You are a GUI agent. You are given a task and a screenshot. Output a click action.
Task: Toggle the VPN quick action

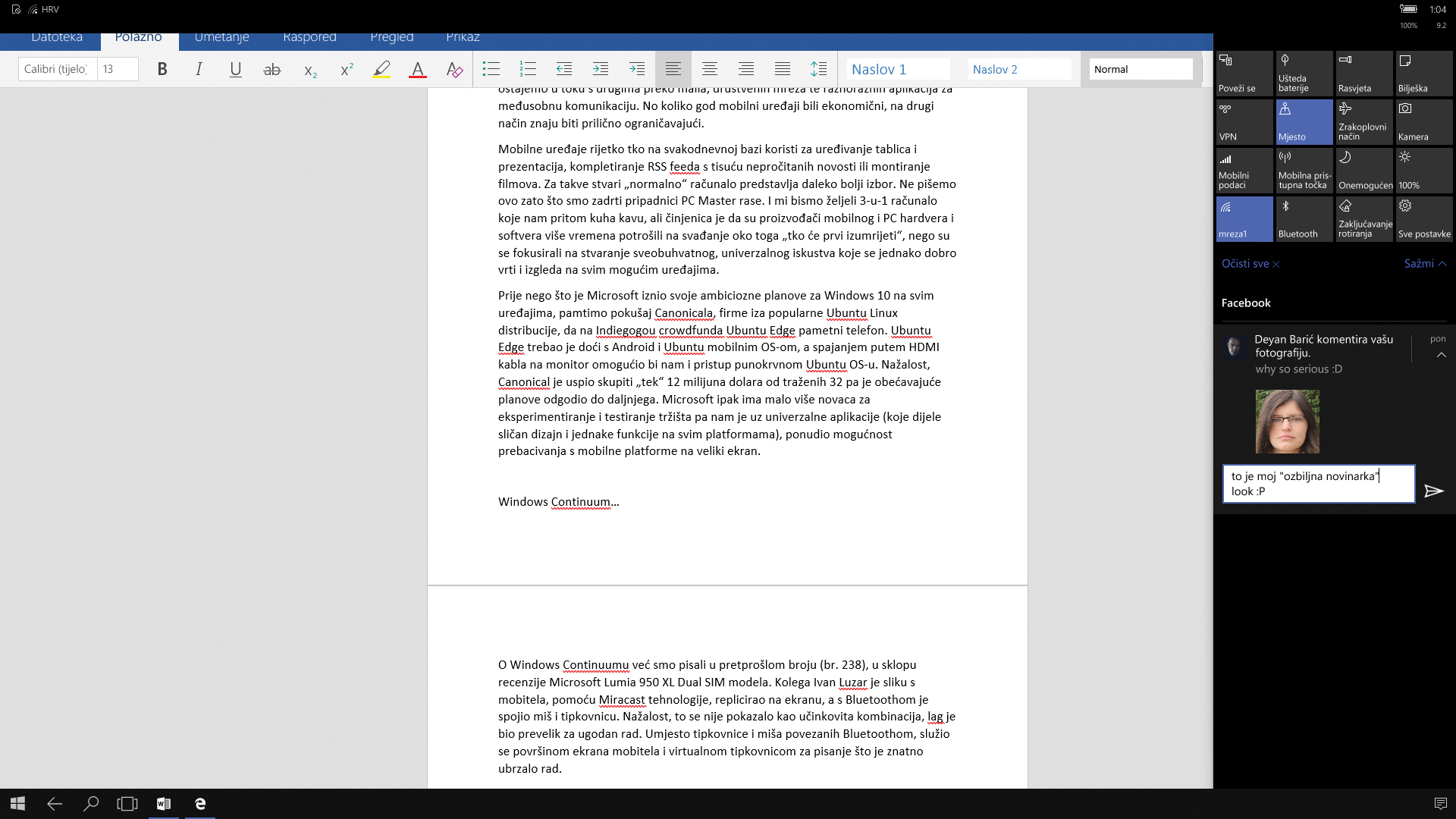(1244, 122)
